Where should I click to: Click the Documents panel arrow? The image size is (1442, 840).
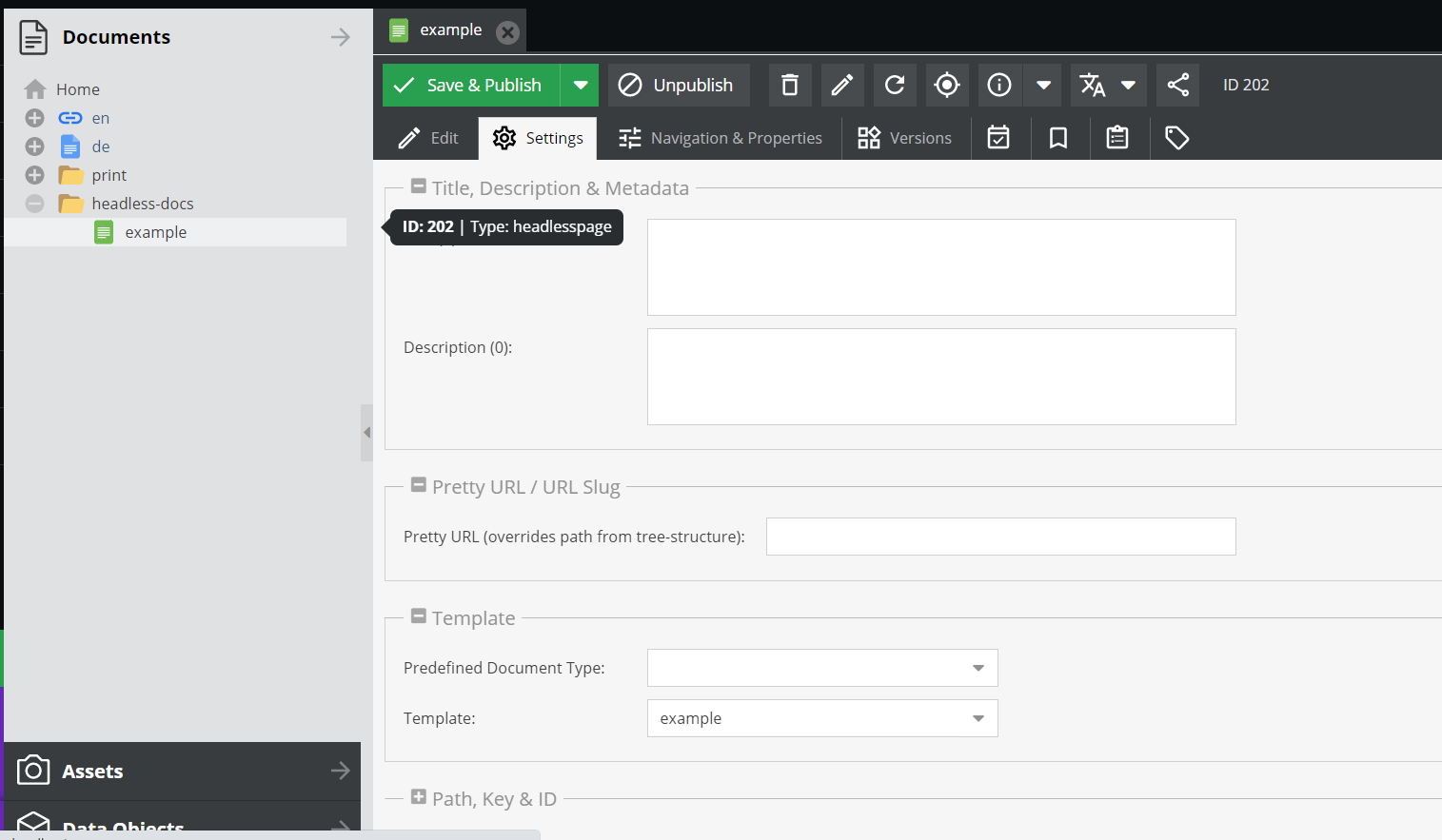341,37
